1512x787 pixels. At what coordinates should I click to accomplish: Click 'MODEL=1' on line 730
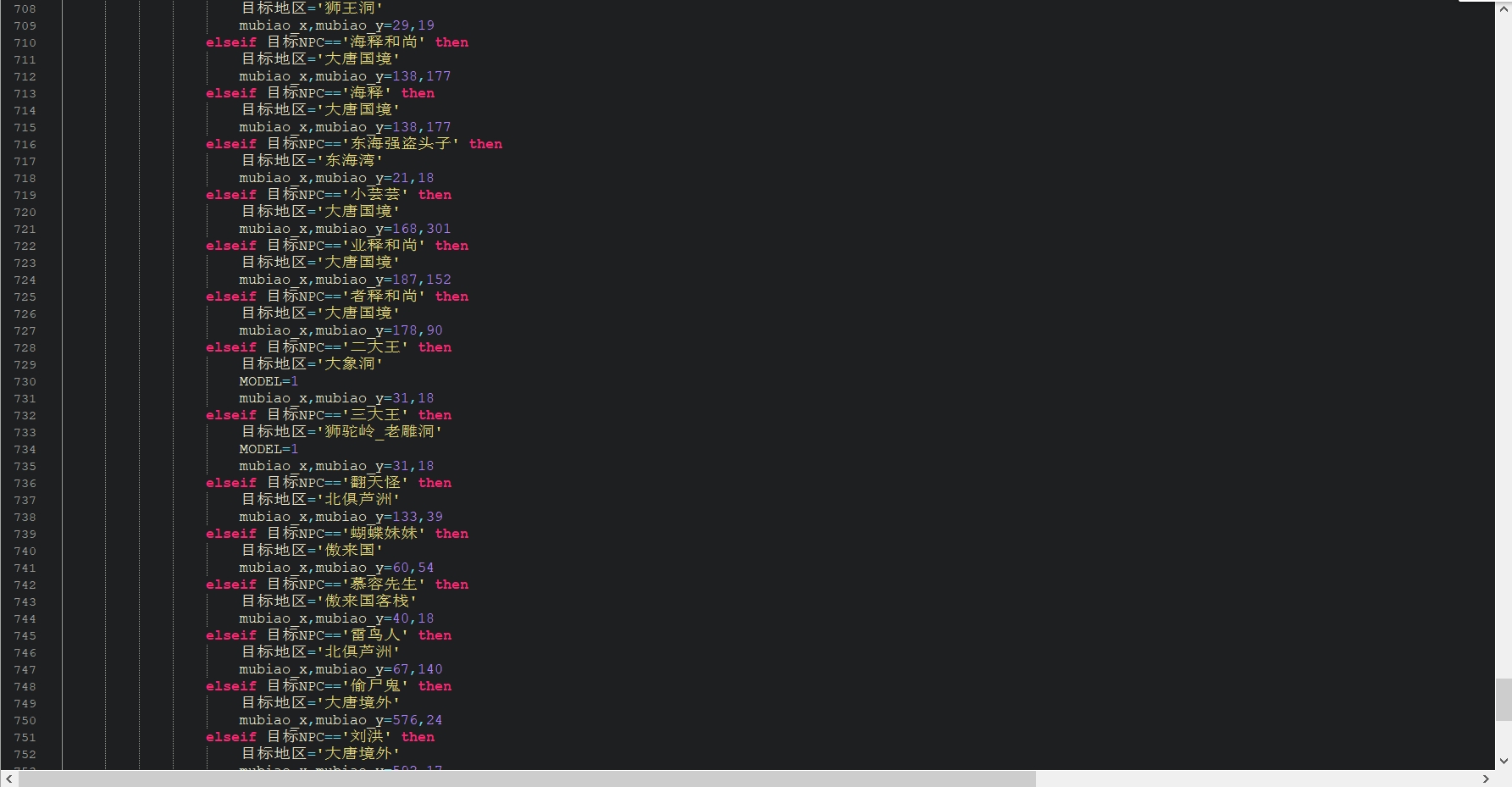(269, 381)
